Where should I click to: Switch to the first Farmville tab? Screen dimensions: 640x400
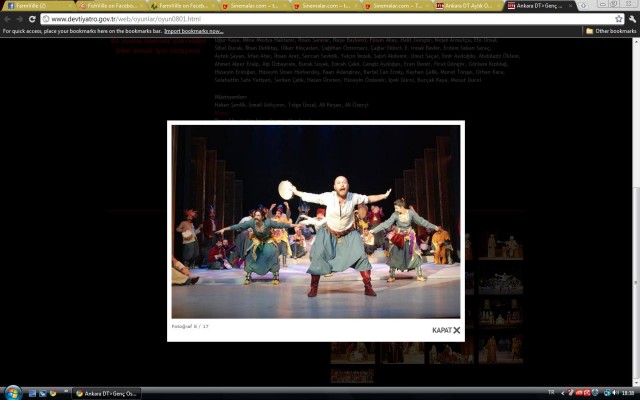(x=35, y=6)
